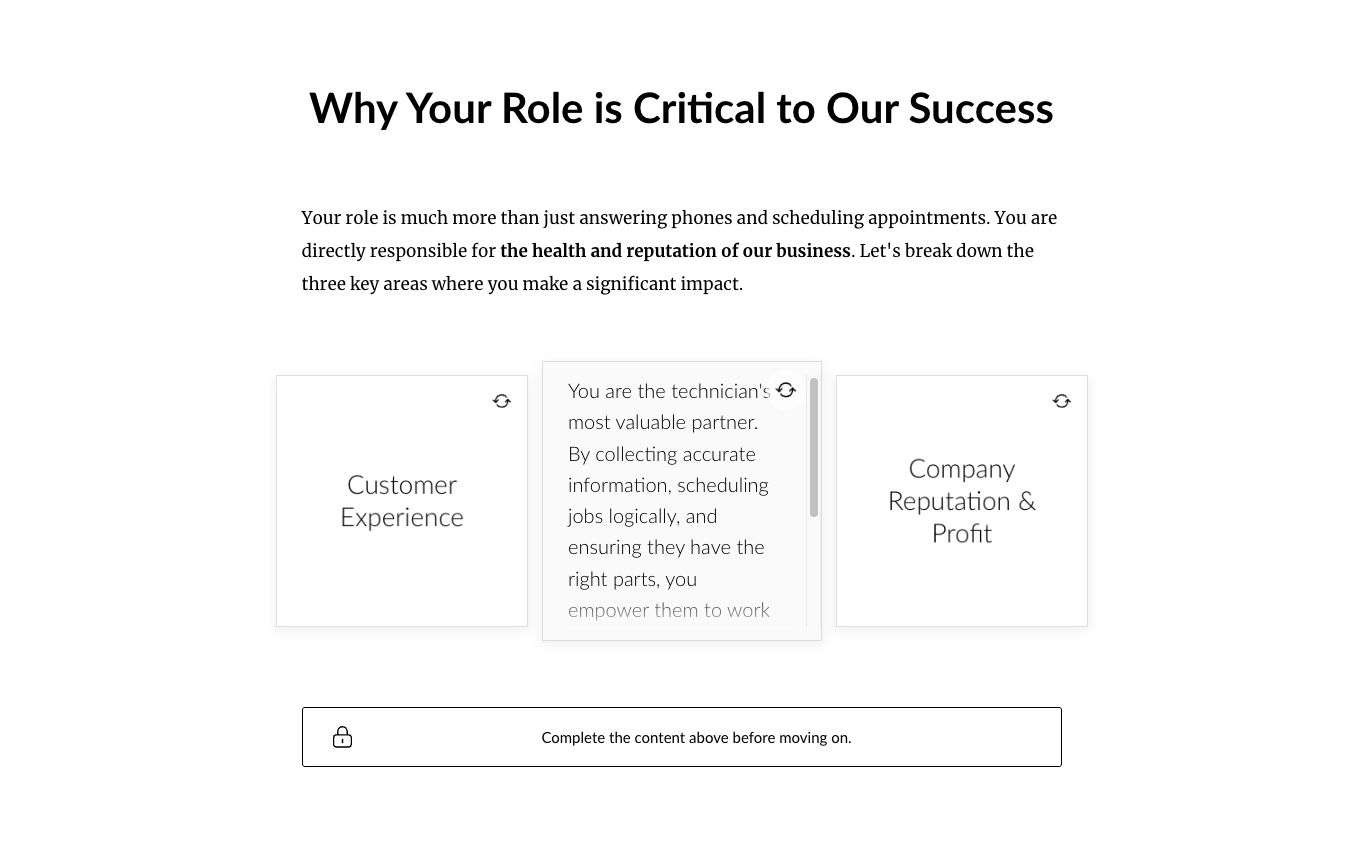Click "You are the technician's" text in middle card
The width and height of the screenshot is (1367, 854).
[x=667, y=391]
